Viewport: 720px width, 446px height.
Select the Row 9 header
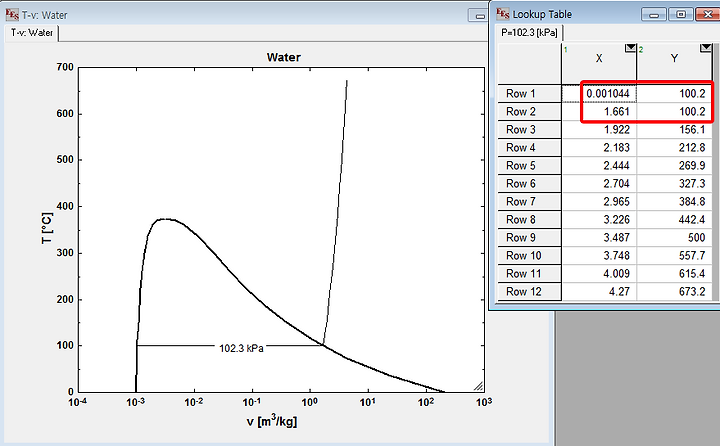(x=529, y=237)
